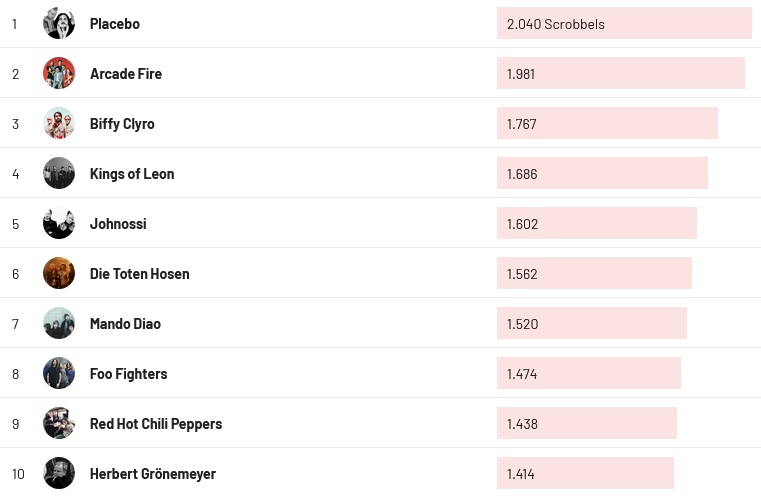This screenshot has height=497, width=761.
Task: Click Red Hot Chili Peppers avatar
Action: click(59, 423)
